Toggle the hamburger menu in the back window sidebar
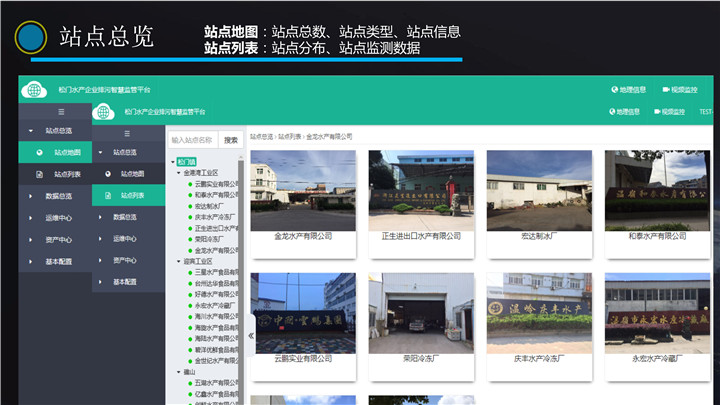720x405 pixels. [x=61, y=112]
